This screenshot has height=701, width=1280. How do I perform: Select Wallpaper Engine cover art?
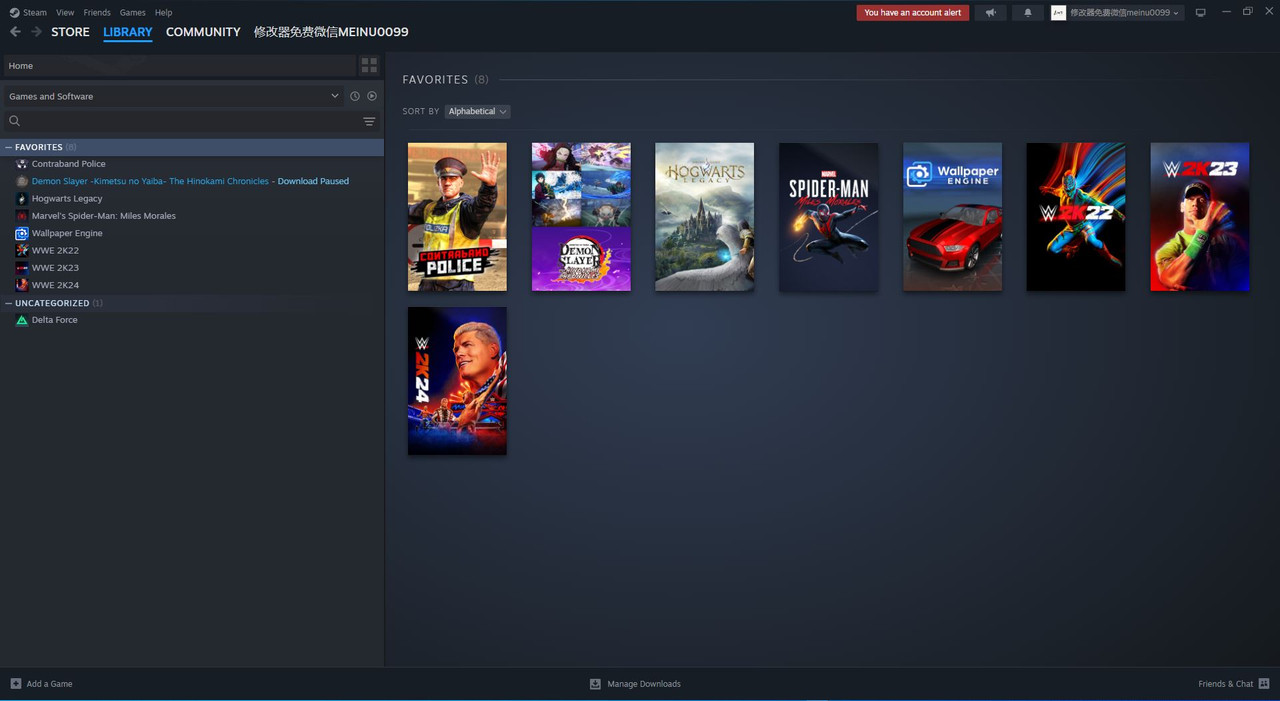(x=953, y=217)
